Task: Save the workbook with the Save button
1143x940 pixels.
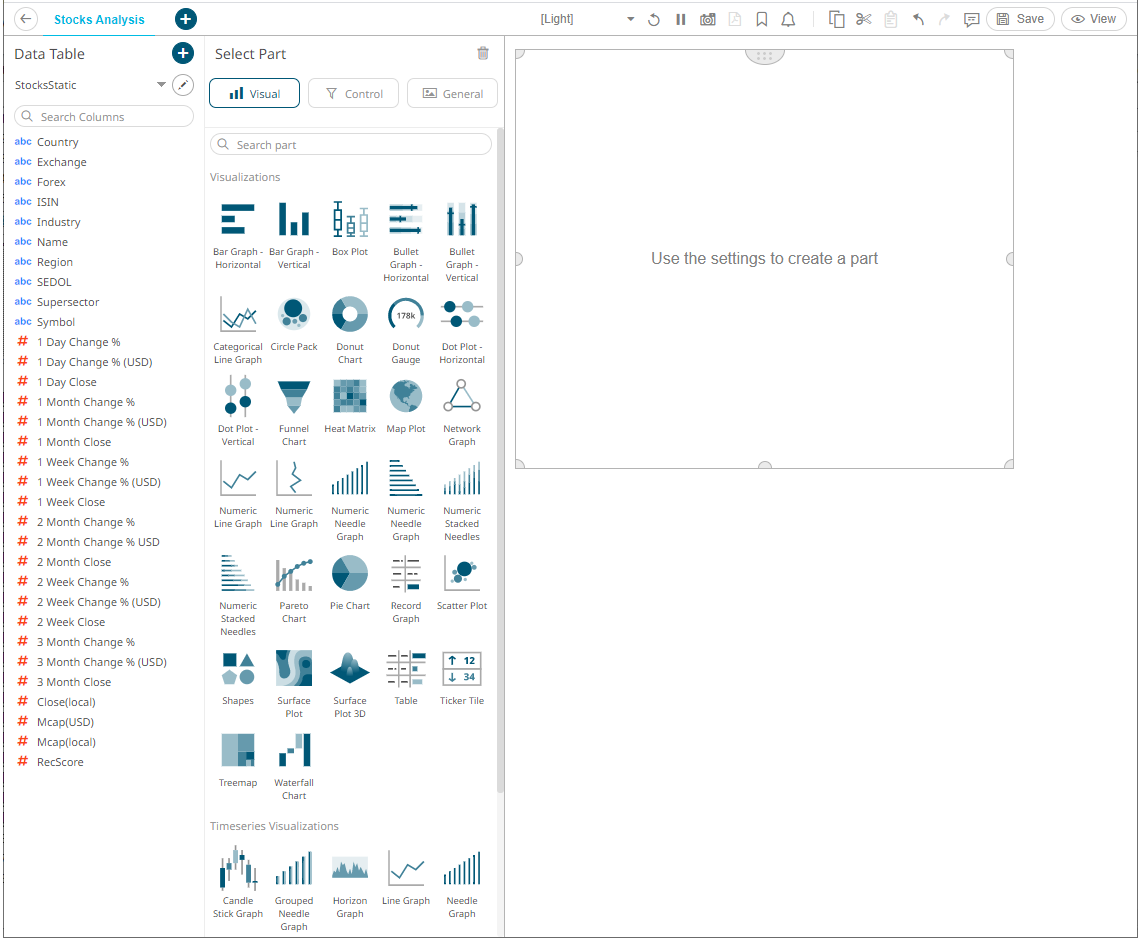Action: pos(1019,19)
